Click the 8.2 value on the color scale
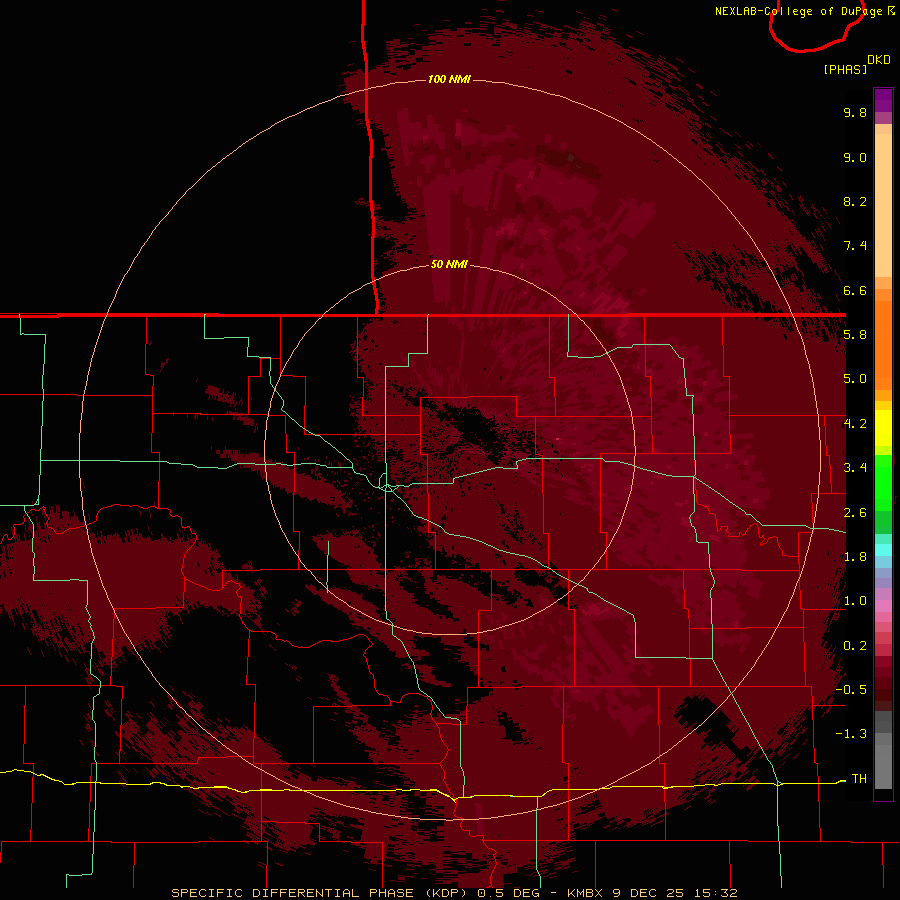This screenshot has width=900, height=900. (x=855, y=201)
